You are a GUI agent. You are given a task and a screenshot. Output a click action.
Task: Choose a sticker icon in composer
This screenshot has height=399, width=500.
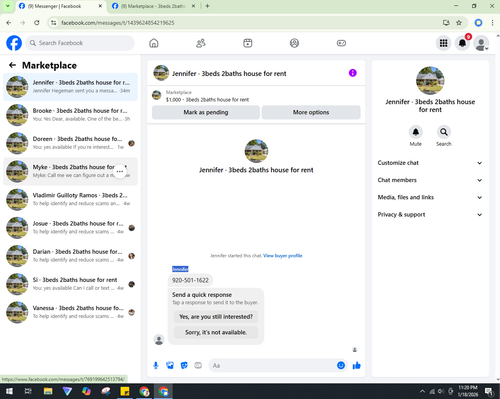point(184,366)
